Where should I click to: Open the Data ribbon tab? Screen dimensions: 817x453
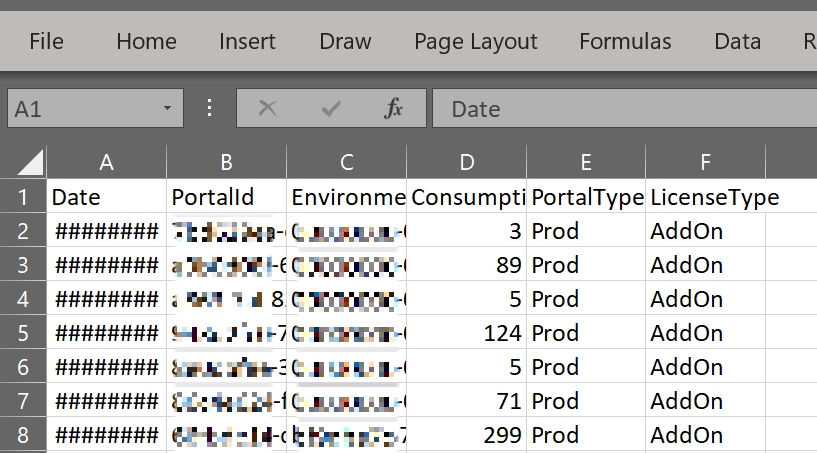tap(737, 41)
